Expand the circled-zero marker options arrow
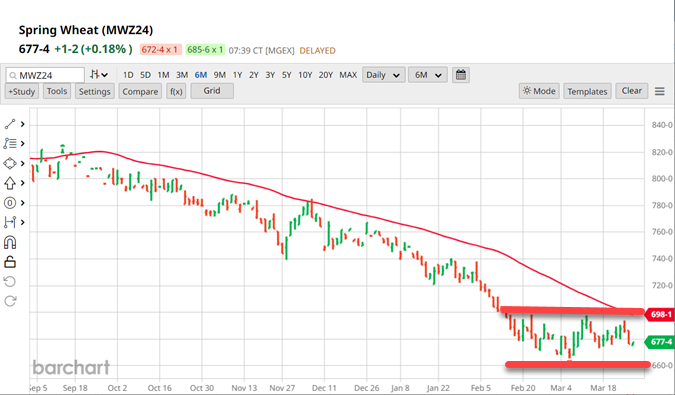The image size is (675, 395). coord(22,203)
